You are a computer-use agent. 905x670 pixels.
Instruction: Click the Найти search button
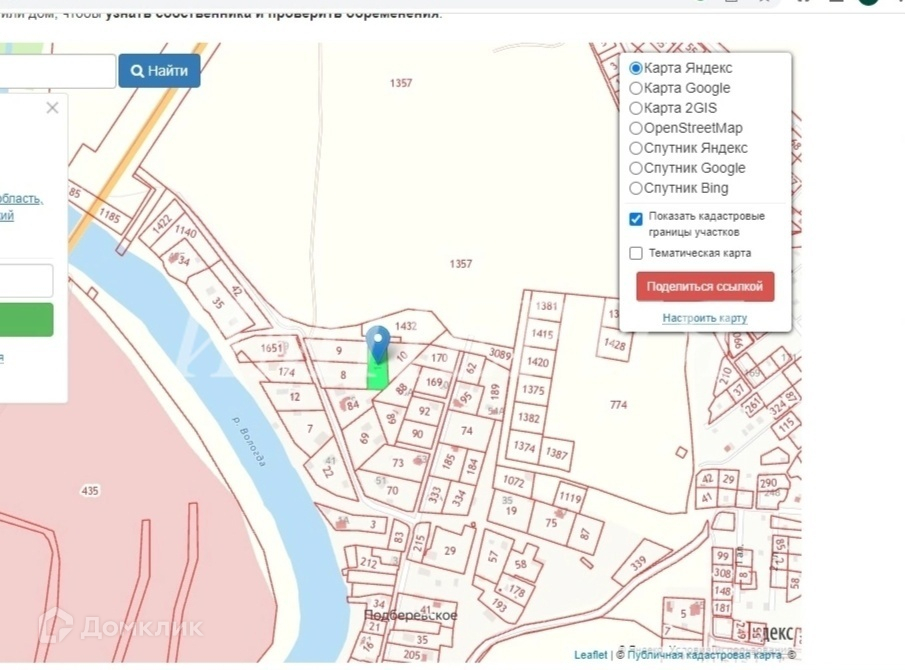159,71
